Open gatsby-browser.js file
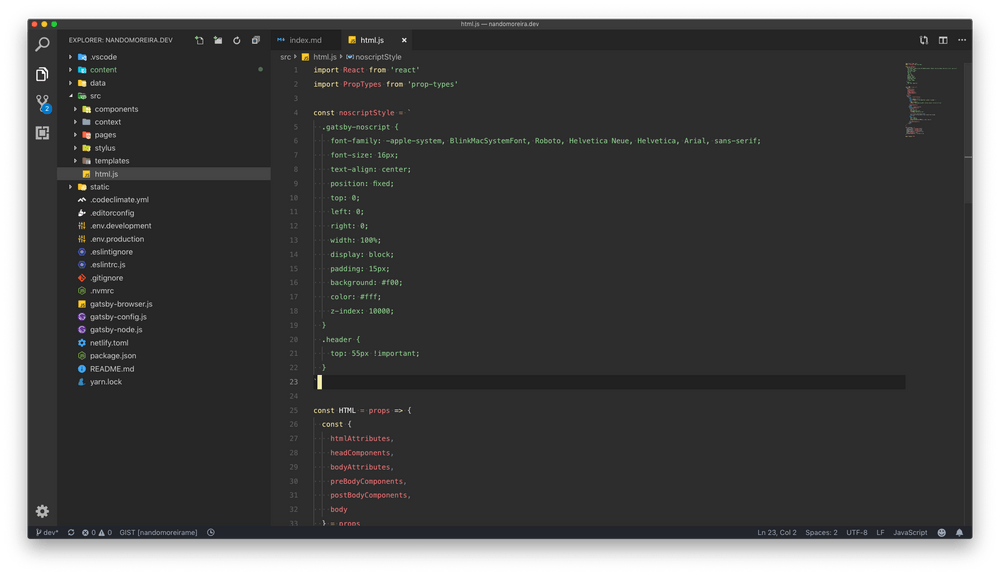This screenshot has height=575, width=1000. pos(121,304)
